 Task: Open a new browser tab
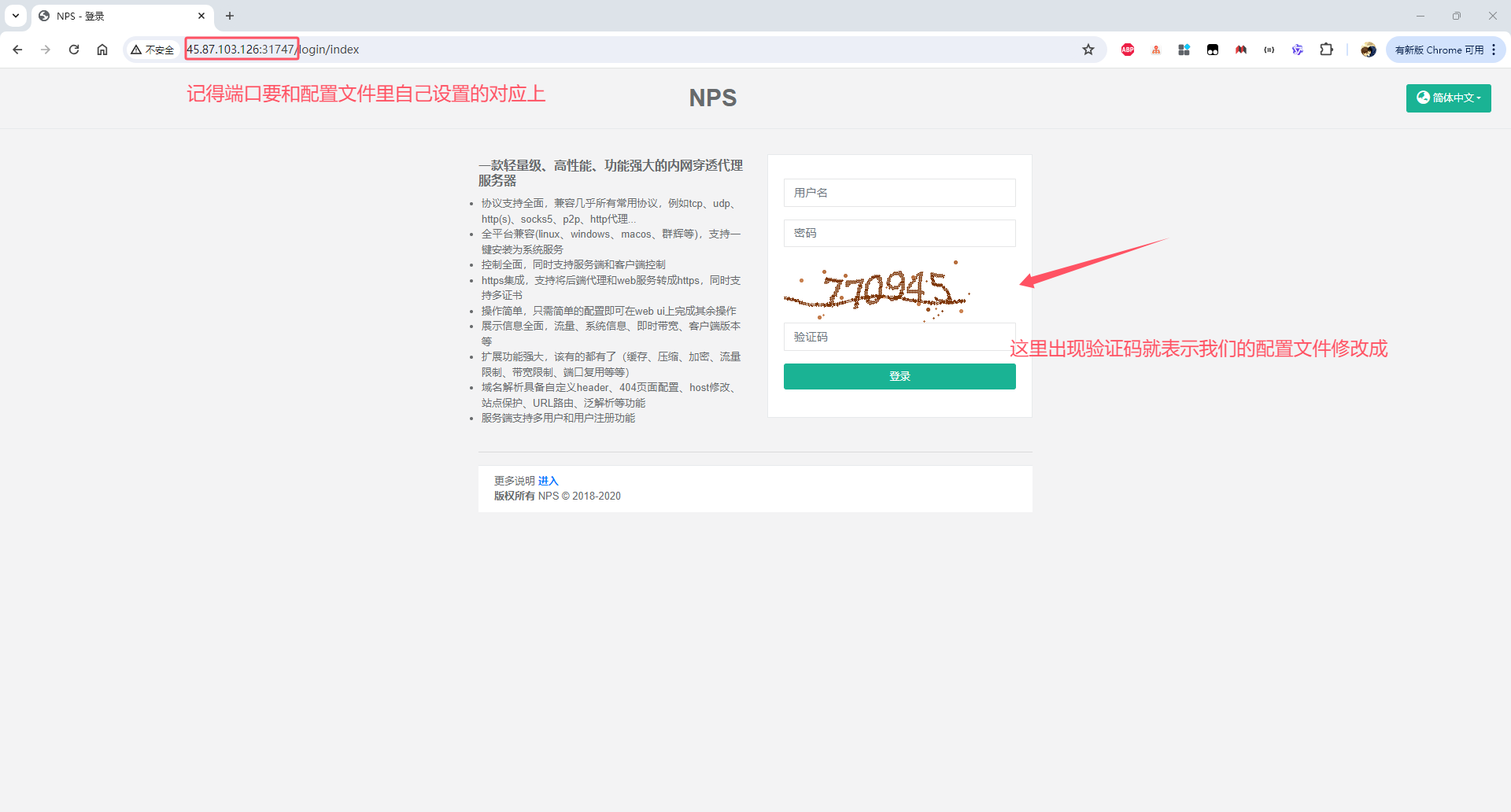(x=230, y=16)
